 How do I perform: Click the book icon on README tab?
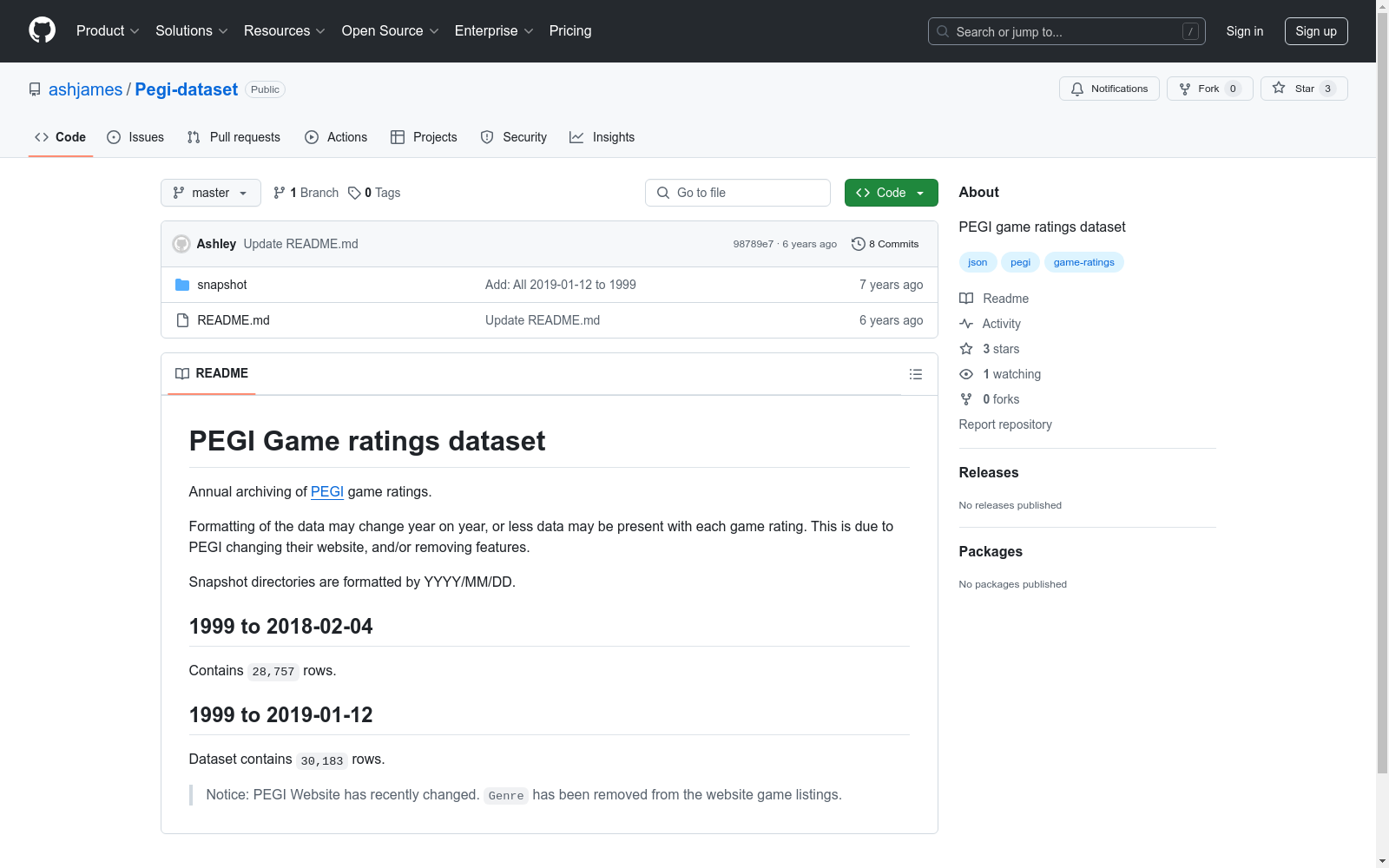pos(182,373)
